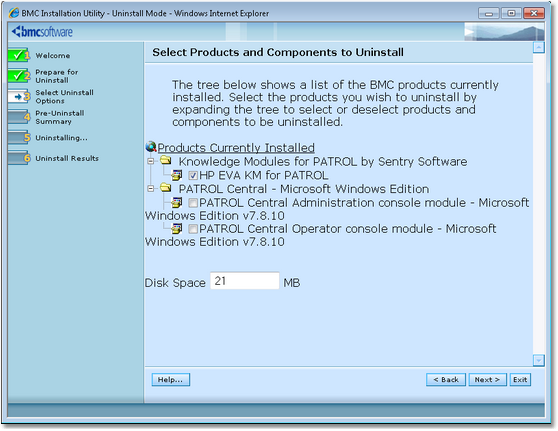Viewport: 558px width, 431px height.
Task: Select the Uninstall Results step label
Action: [x=67, y=158]
